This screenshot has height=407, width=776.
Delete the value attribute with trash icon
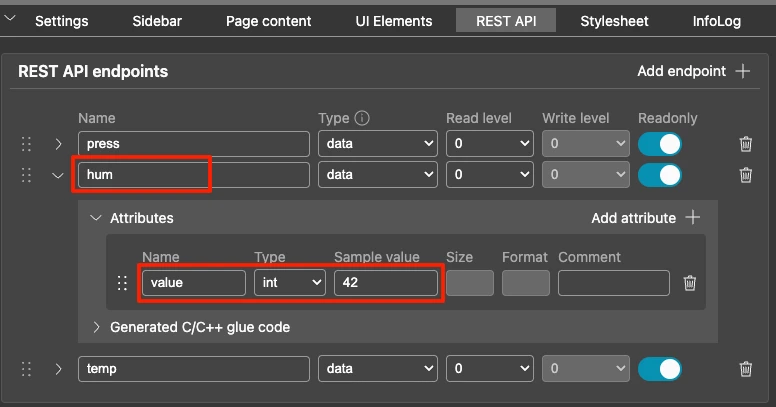[x=689, y=283]
